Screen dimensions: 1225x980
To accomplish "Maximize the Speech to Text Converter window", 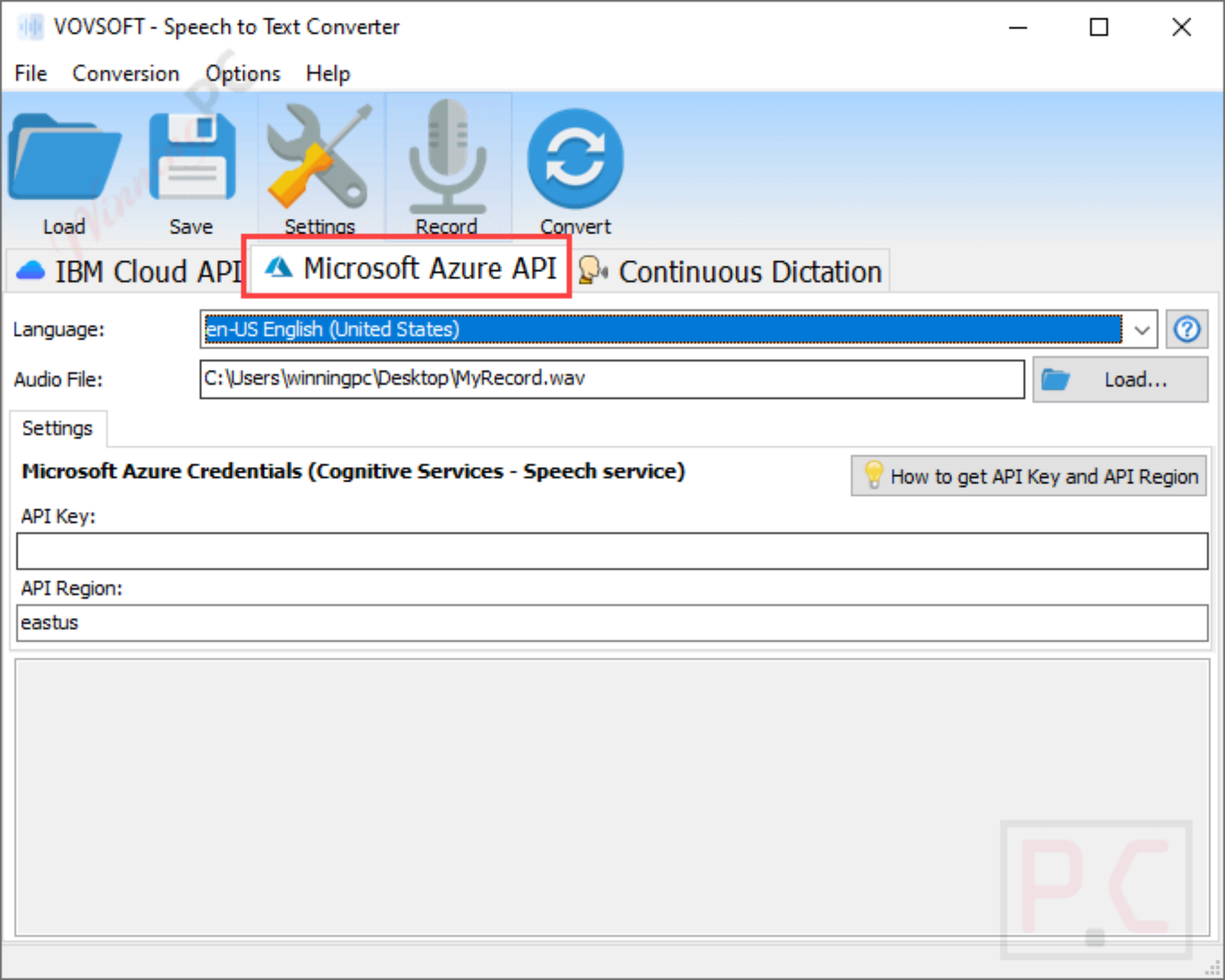I will tap(1099, 27).
